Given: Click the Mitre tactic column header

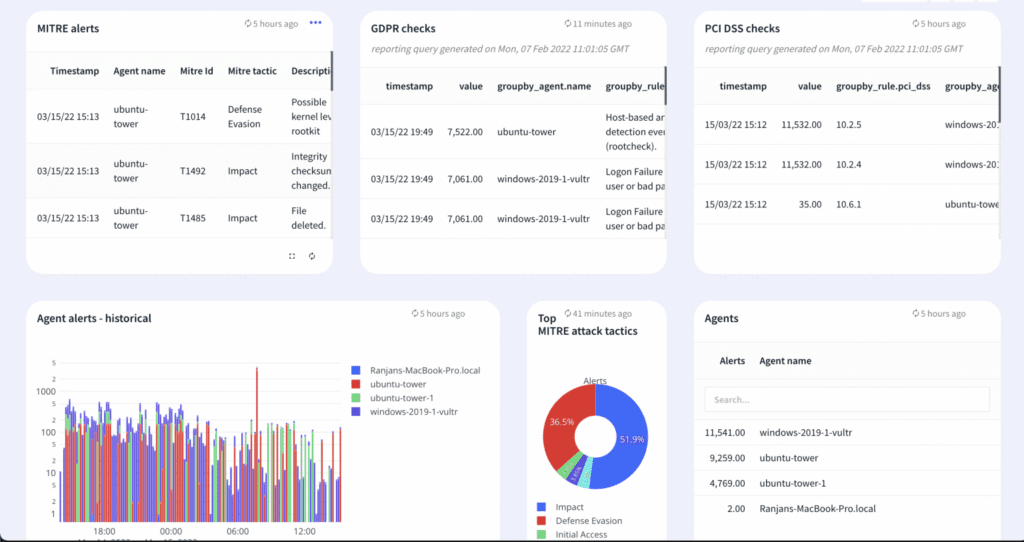Looking at the screenshot, I should (252, 71).
